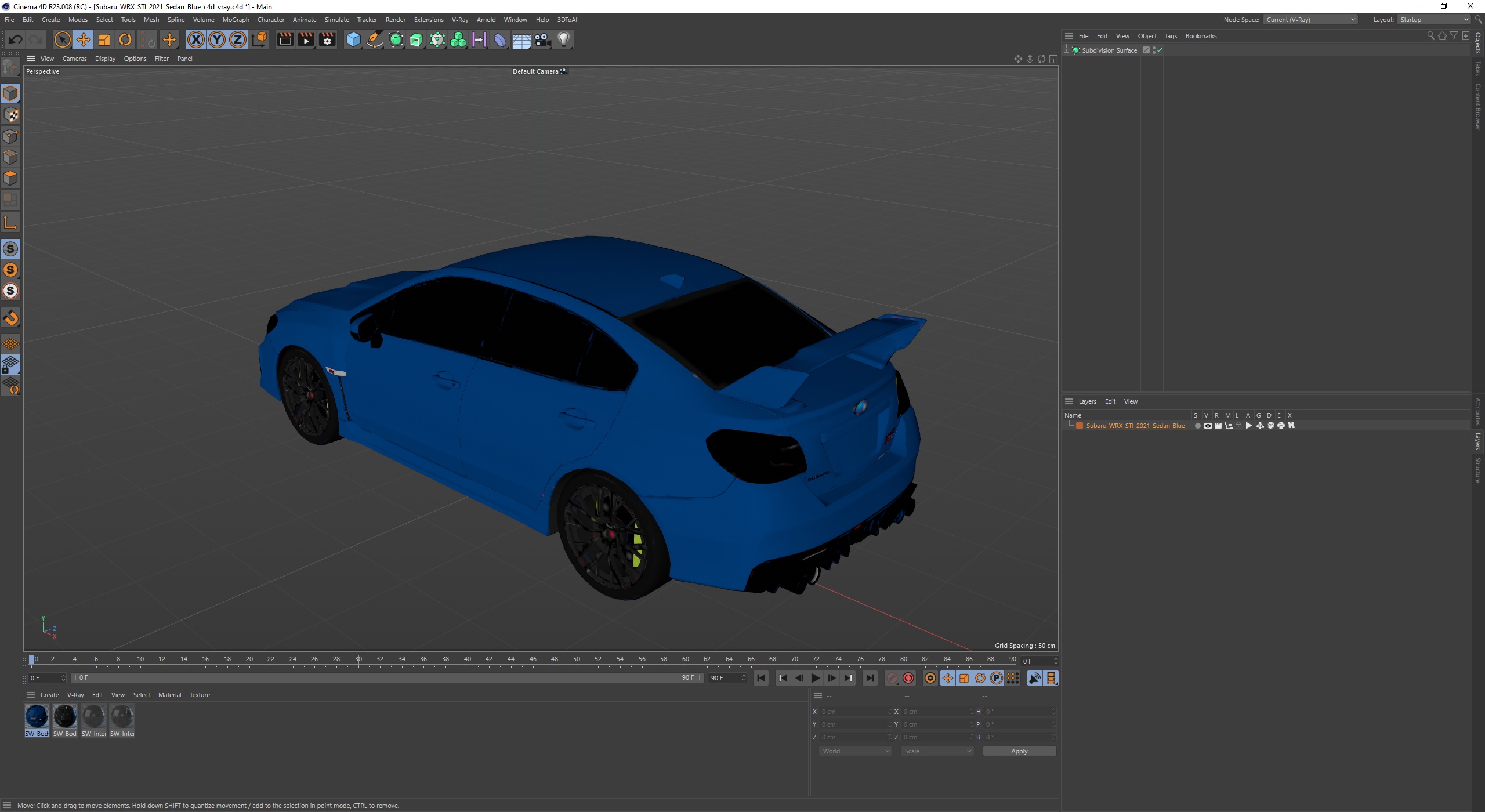Open the Object Manager Tags menu
Viewport: 1485px width, 812px height.
click(x=1171, y=36)
